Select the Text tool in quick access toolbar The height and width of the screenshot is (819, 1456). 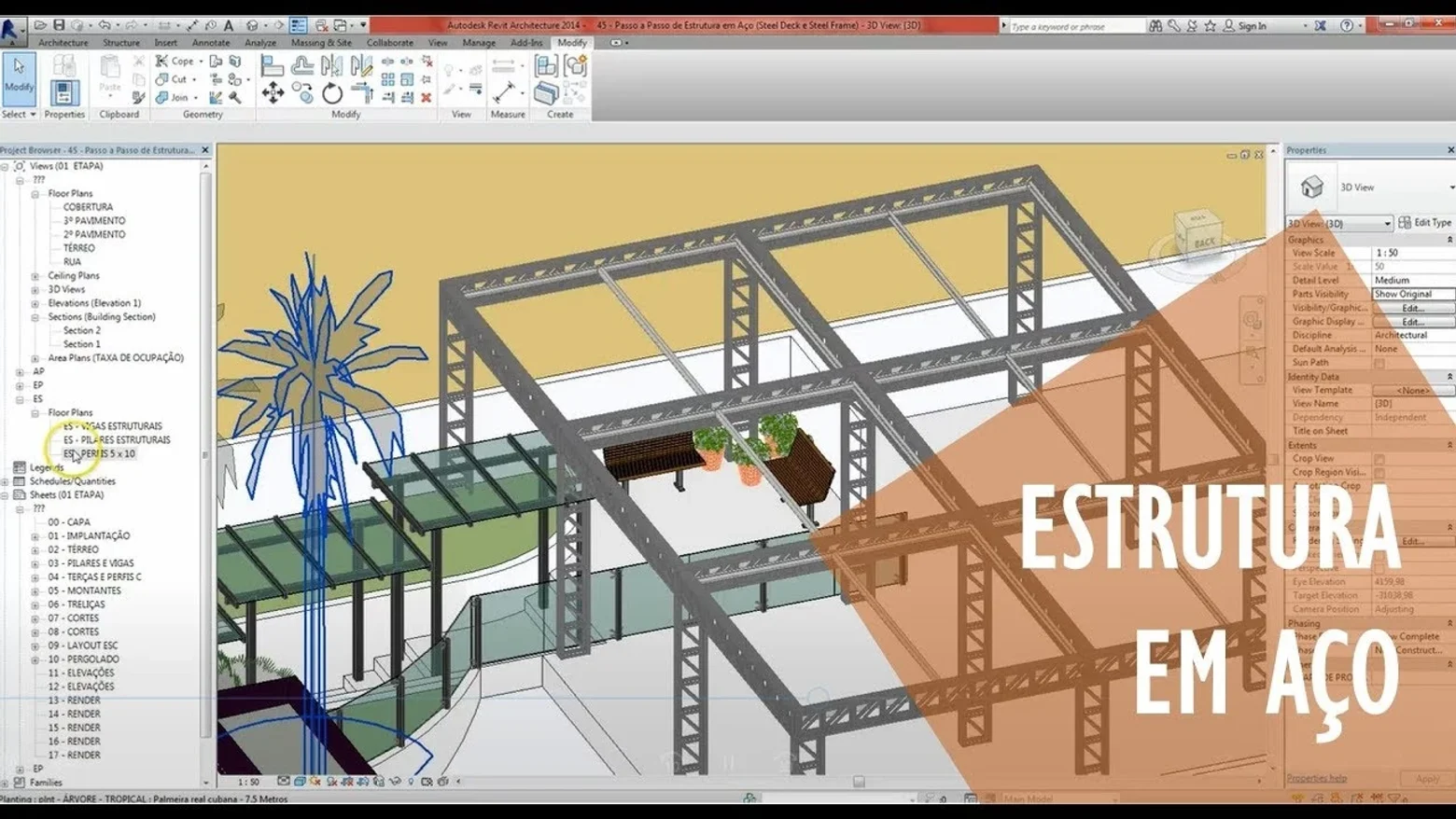pos(229,25)
